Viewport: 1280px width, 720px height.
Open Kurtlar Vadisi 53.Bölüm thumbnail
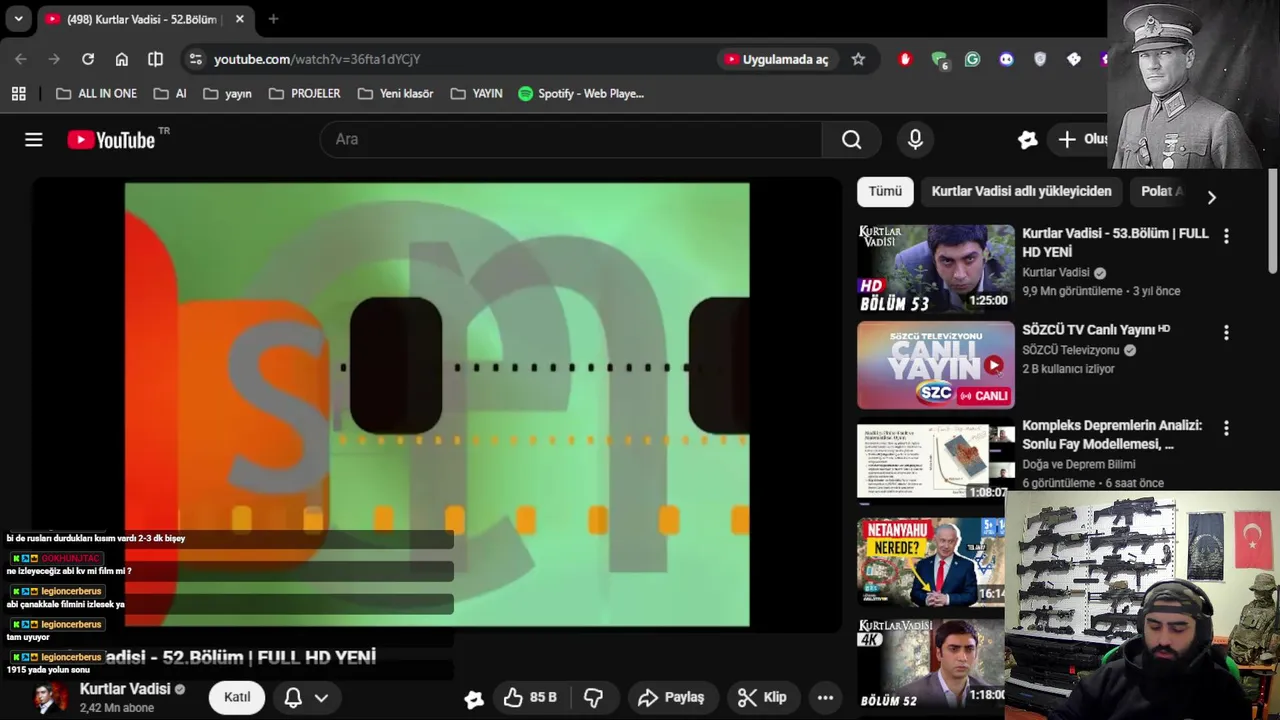[x=935, y=269]
